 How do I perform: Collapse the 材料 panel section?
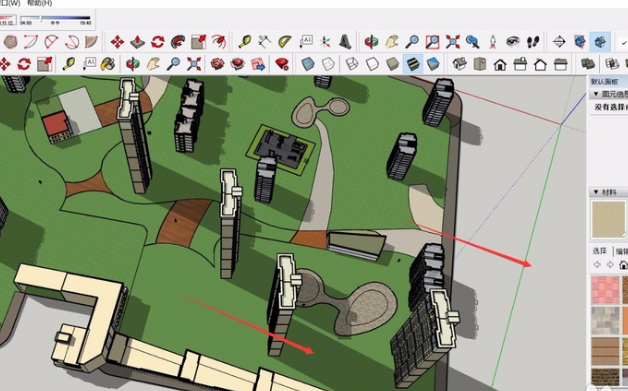tap(596, 192)
